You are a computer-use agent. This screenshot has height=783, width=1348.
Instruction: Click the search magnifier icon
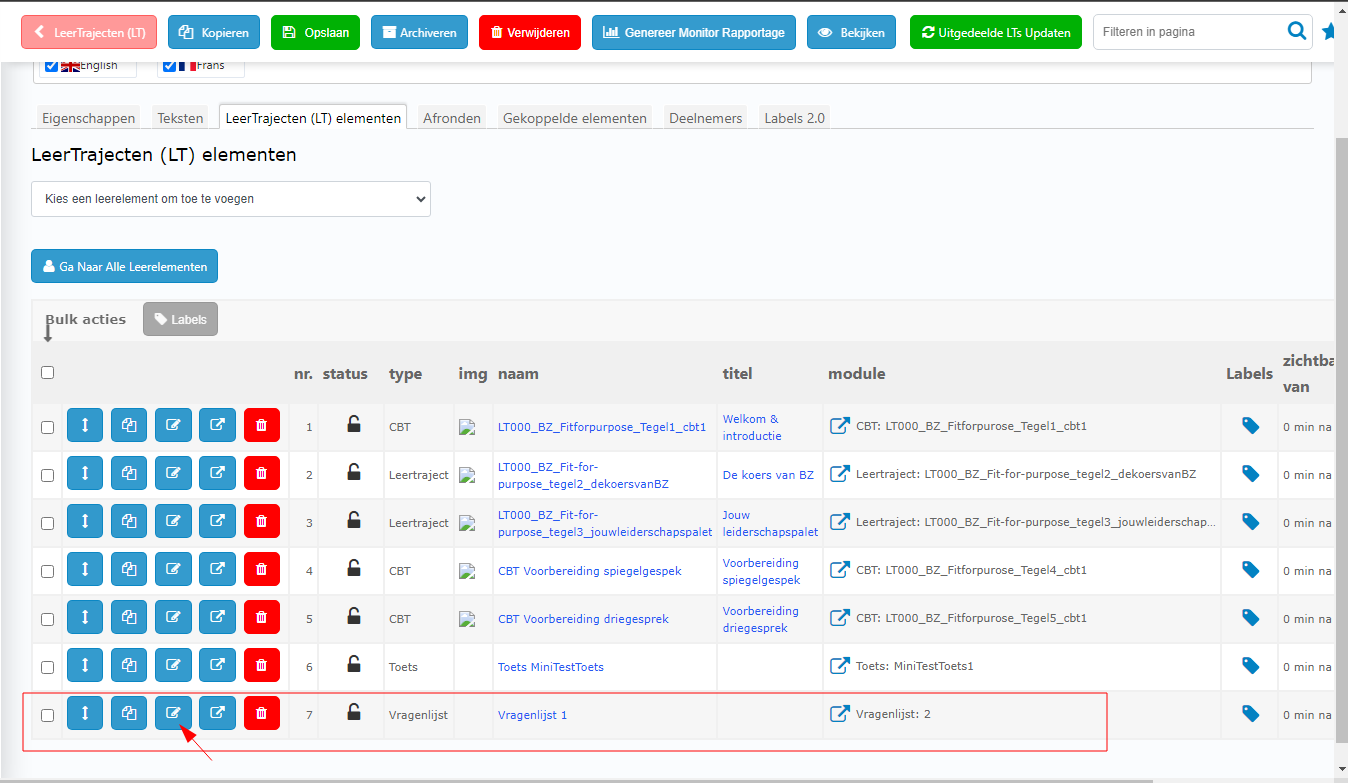[1297, 32]
